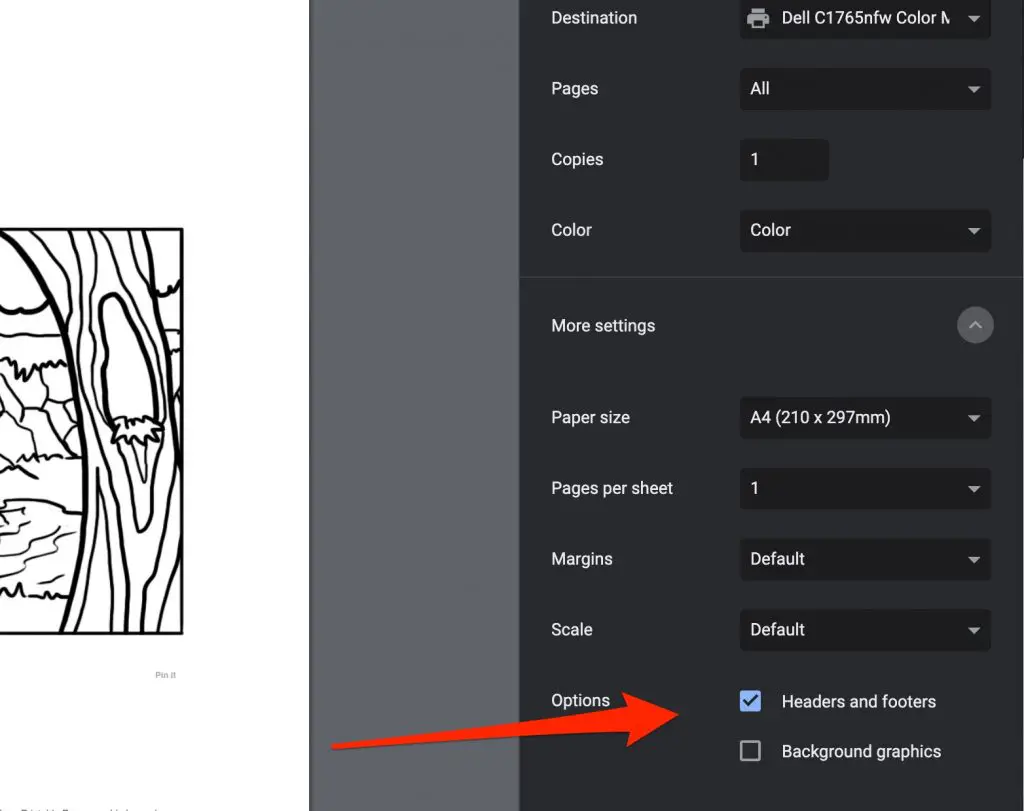The width and height of the screenshot is (1024, 811).
Task: Click the Pin it text in preview
Action: 165,675
